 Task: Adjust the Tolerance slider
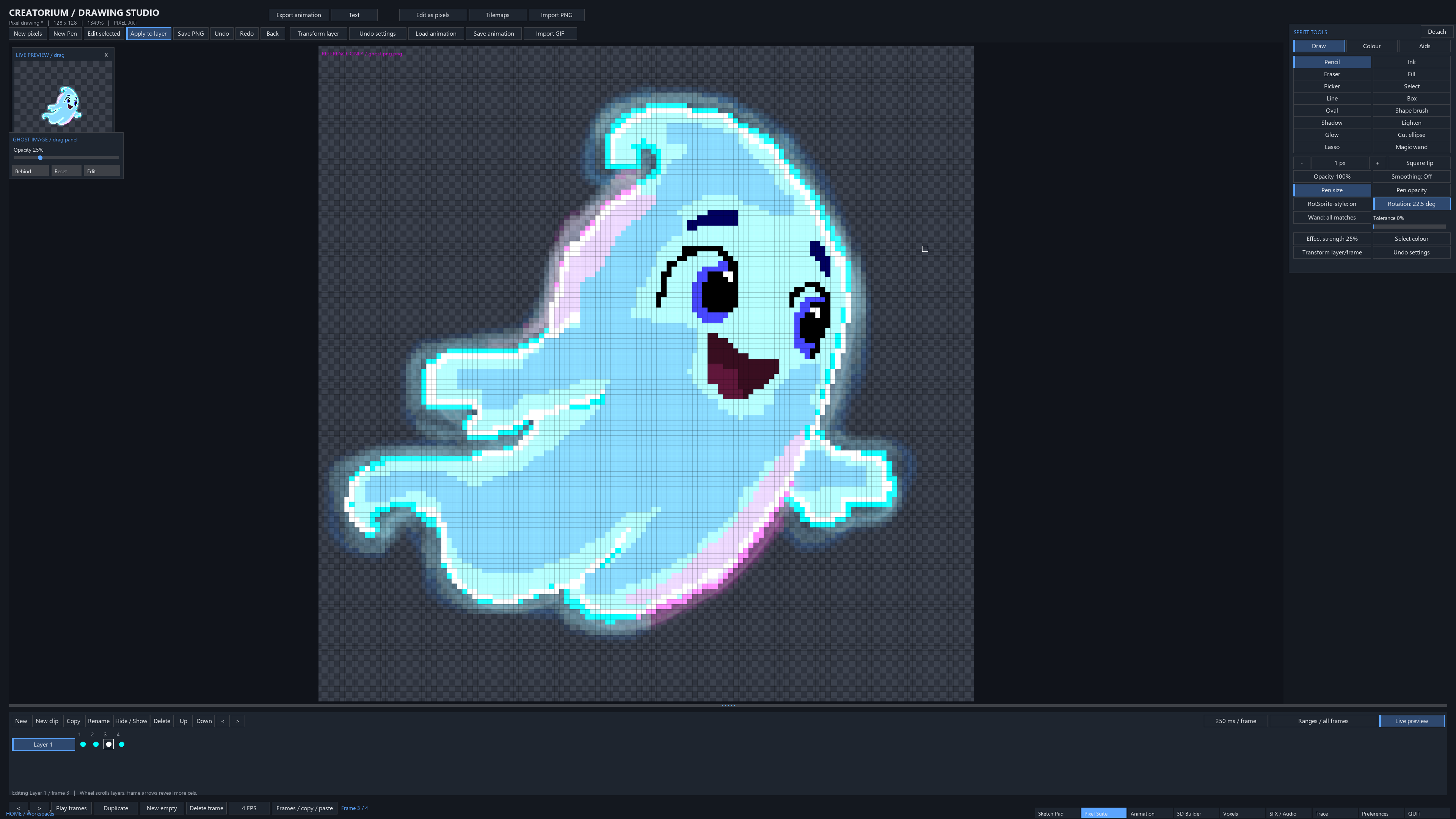coord(1409,227)
